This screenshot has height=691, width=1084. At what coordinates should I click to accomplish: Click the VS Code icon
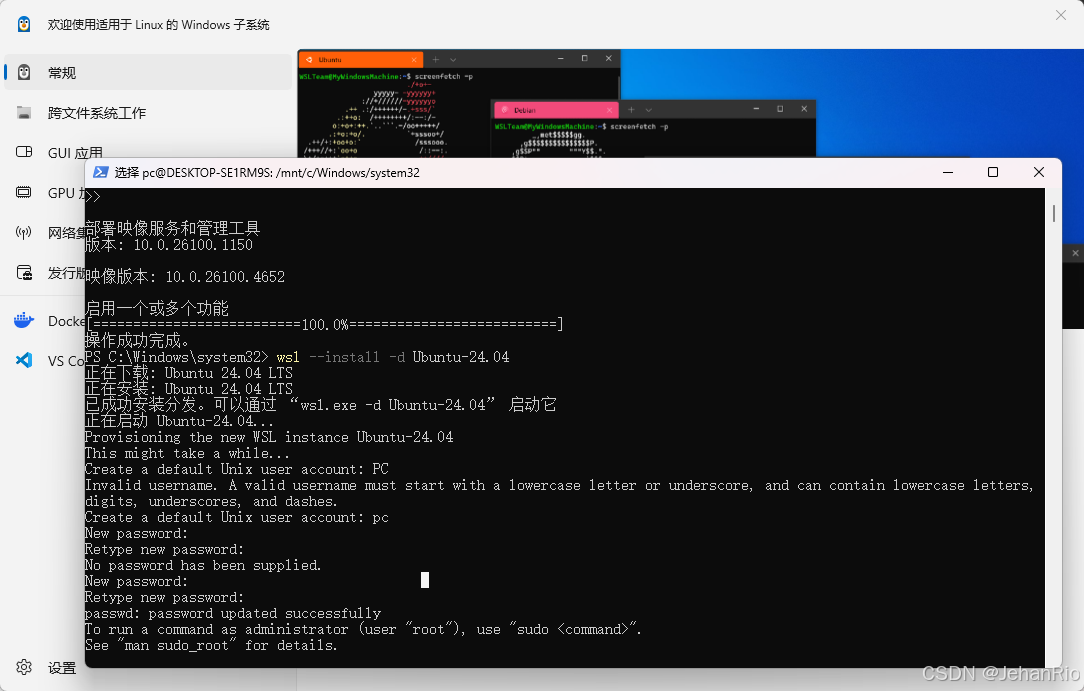[x=24, y=360]
